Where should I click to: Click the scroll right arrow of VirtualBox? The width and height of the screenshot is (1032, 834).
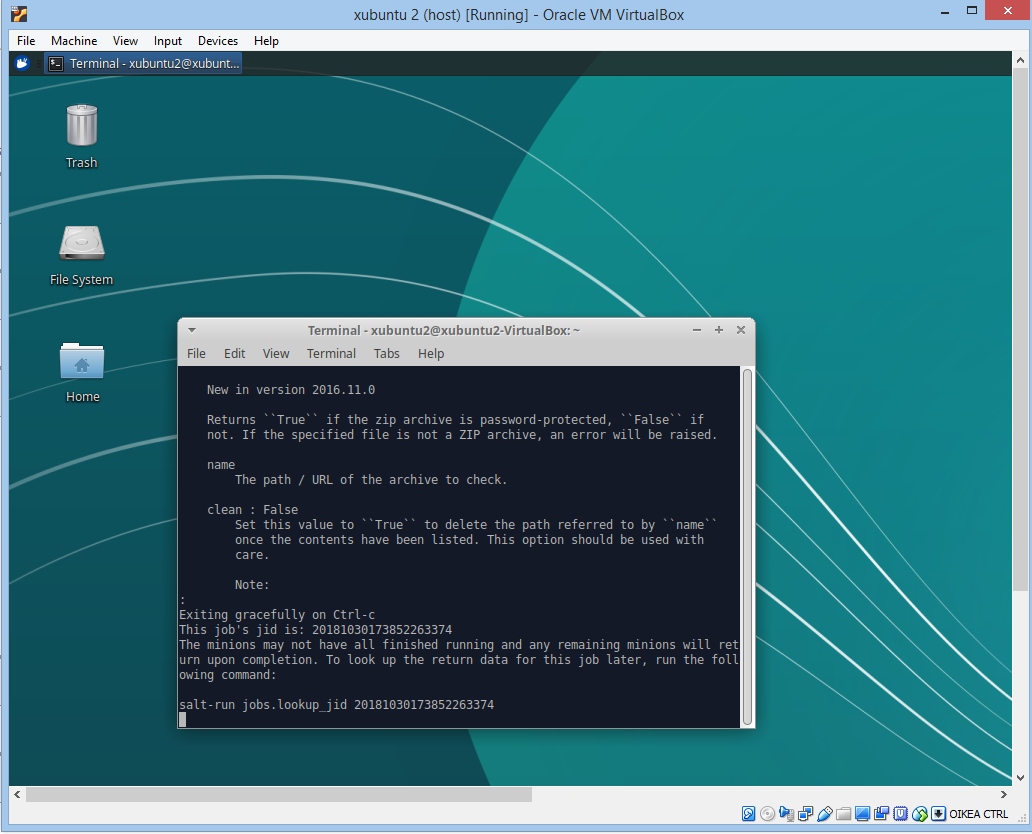coord(1004,795)
